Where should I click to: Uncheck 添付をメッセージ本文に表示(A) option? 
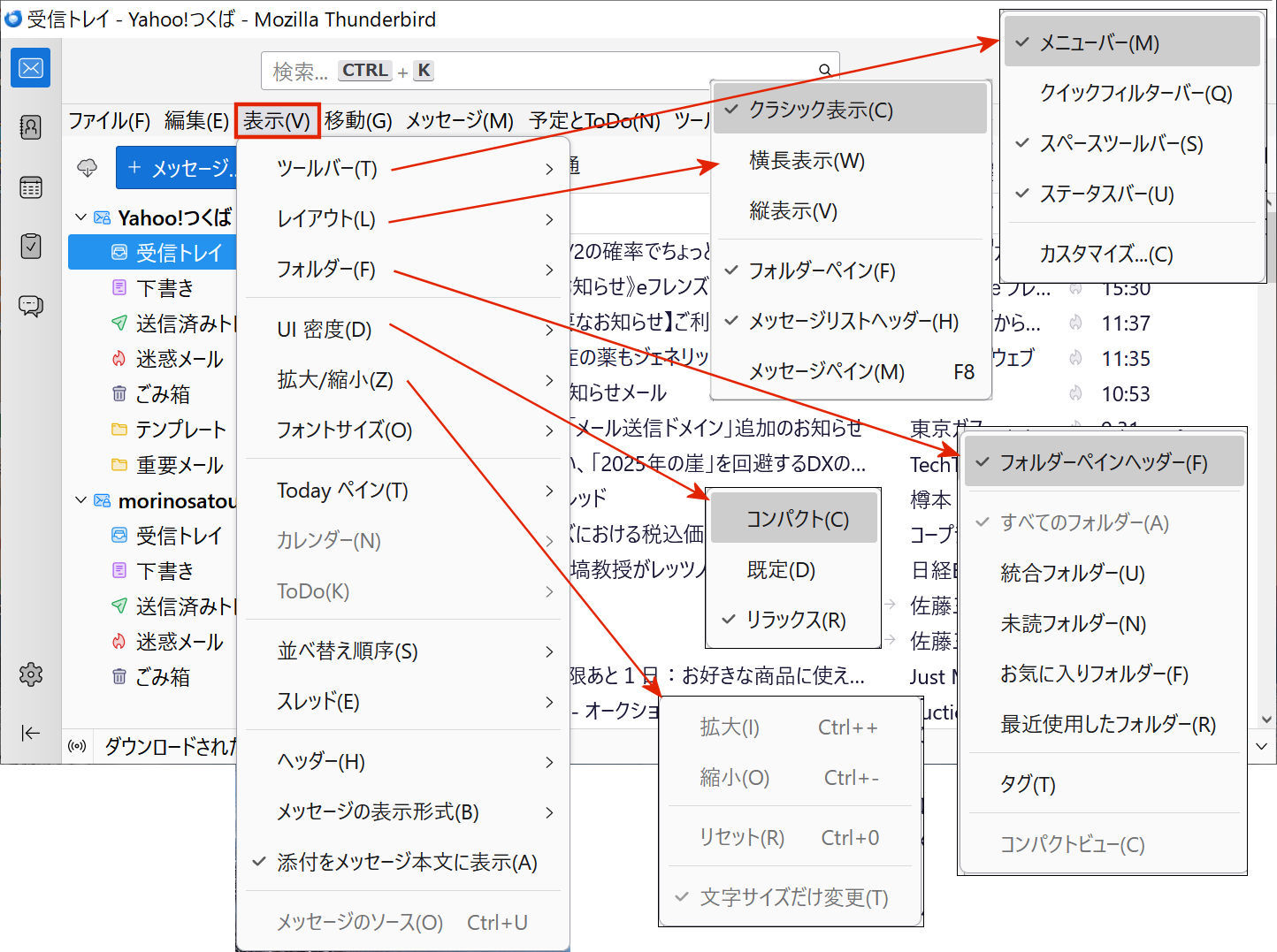[406, 863]
